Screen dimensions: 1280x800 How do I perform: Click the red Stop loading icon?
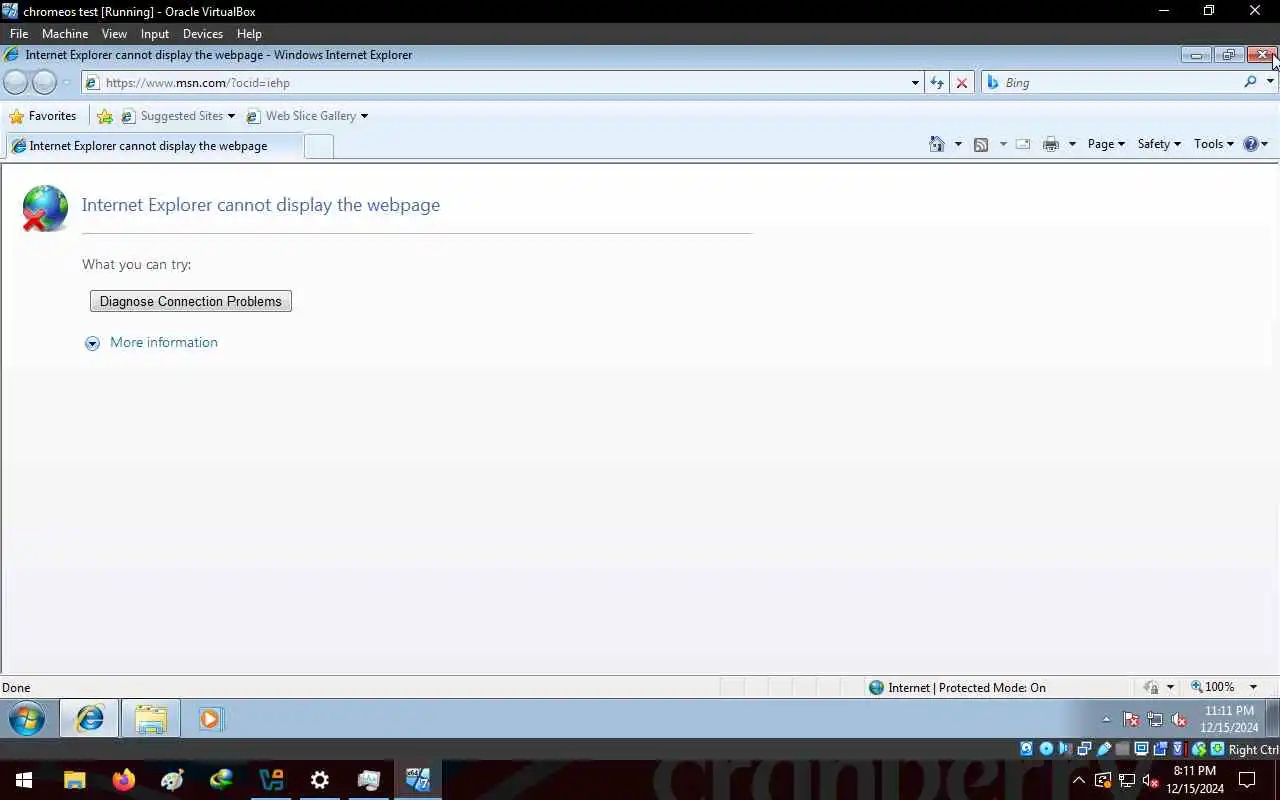tap(962, 83)
